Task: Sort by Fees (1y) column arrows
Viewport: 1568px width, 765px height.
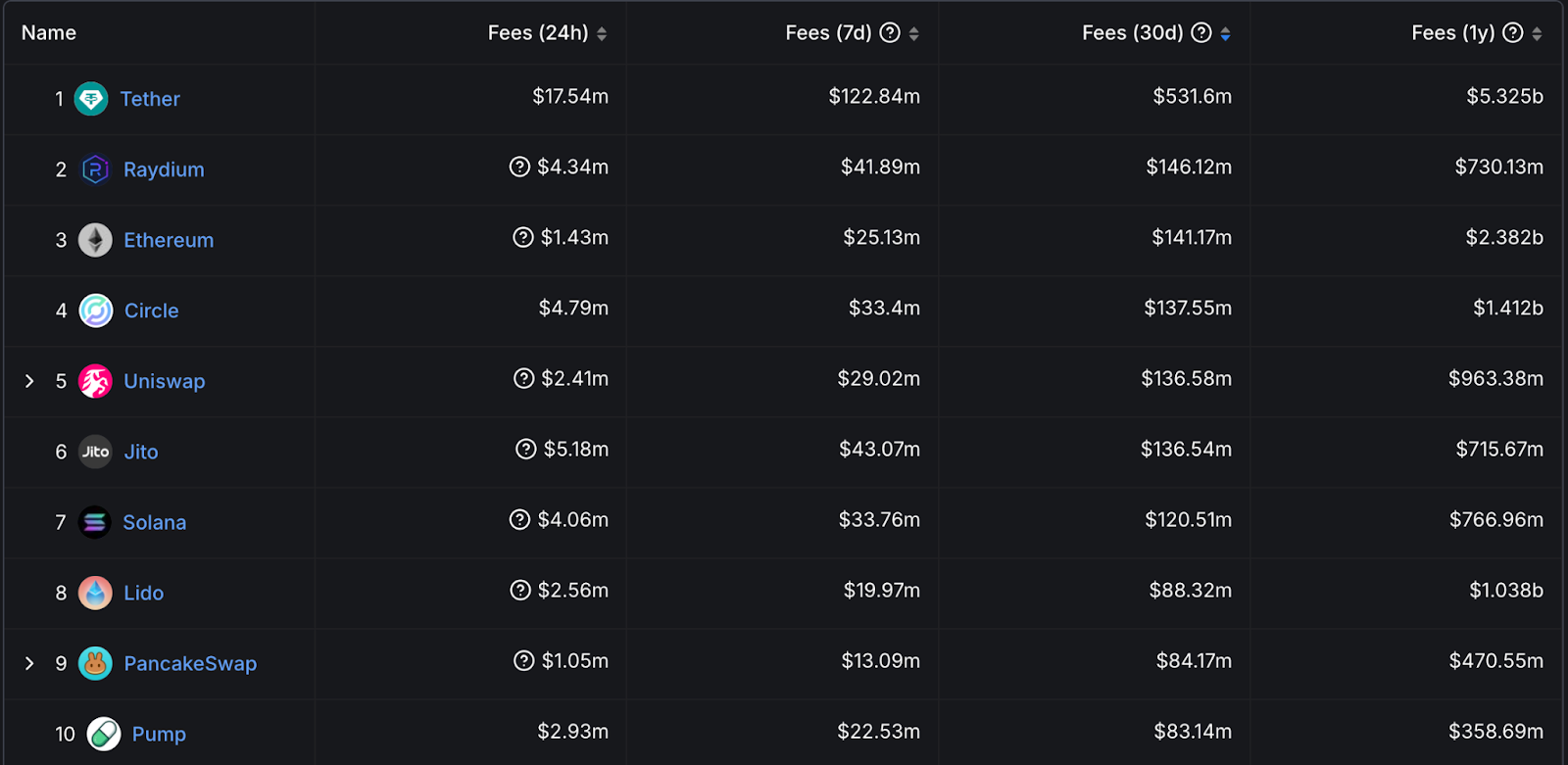Action: pyautogui.click(x=1537, y=33)
